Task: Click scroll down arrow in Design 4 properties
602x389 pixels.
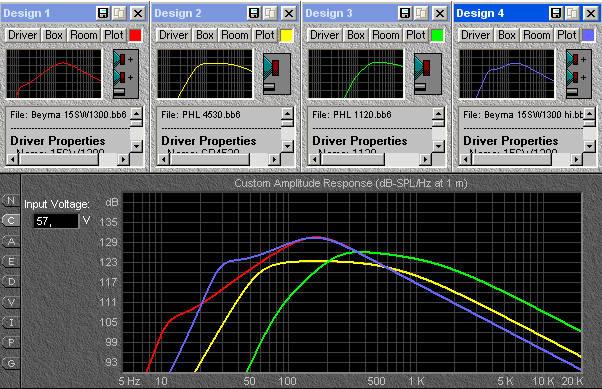Action: (589, 146)
